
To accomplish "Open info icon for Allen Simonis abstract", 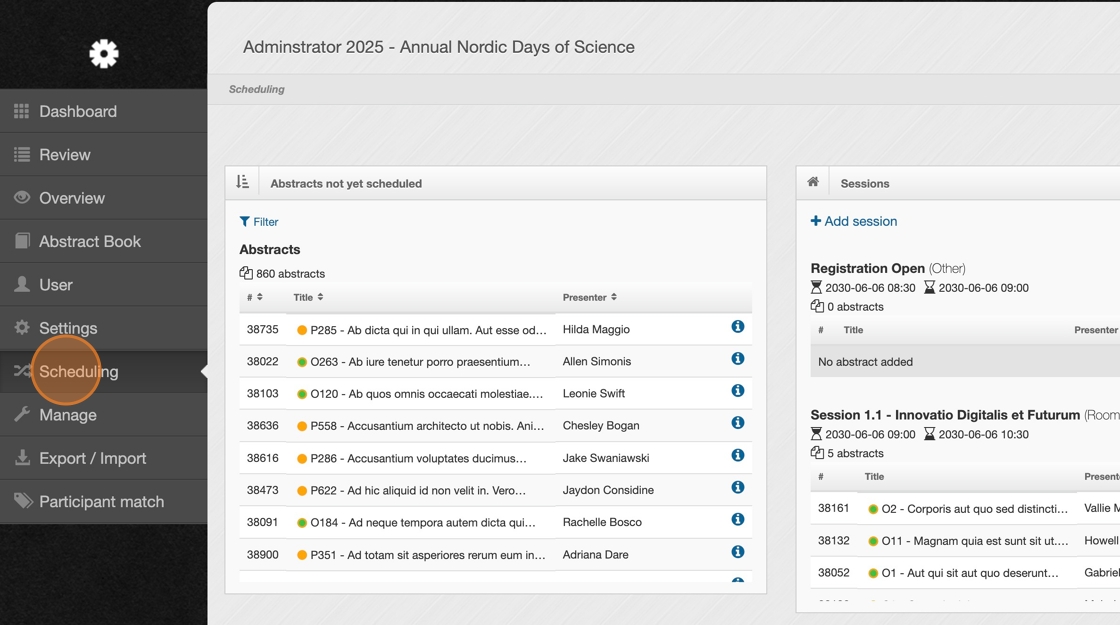I will (737, 359).
